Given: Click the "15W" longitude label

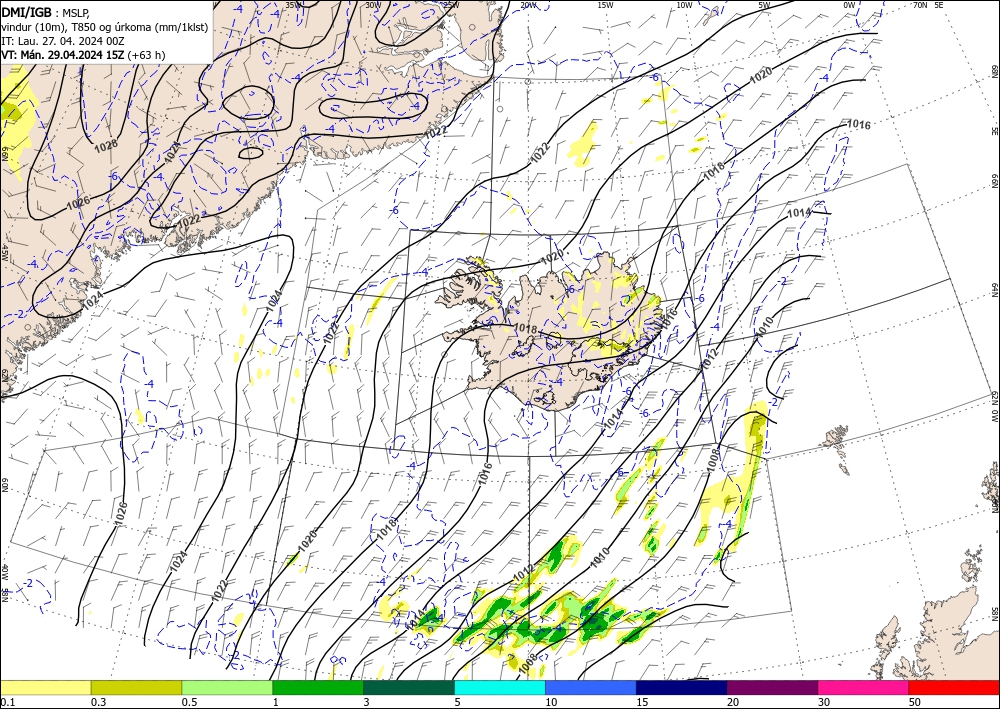Looking at the screenshot, I should (605, 5).
